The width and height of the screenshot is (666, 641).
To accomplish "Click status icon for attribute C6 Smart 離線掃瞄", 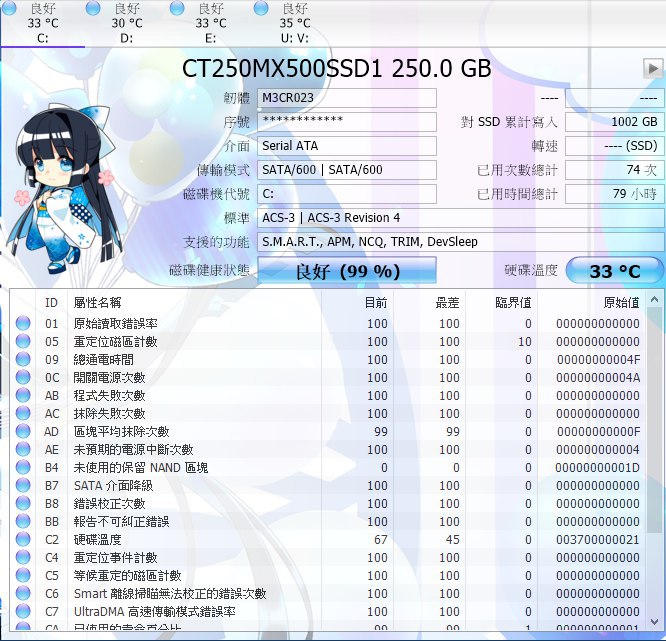I will click(23, 593).
